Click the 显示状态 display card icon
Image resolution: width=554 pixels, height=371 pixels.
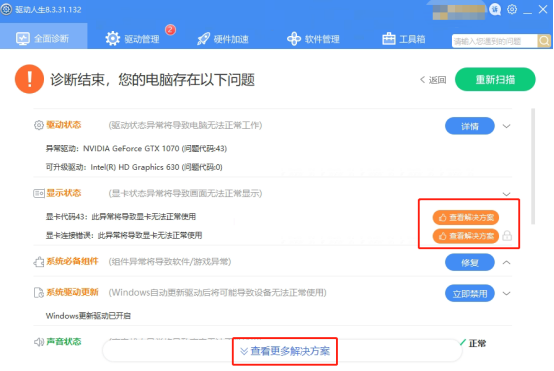[x=39, y=193]
